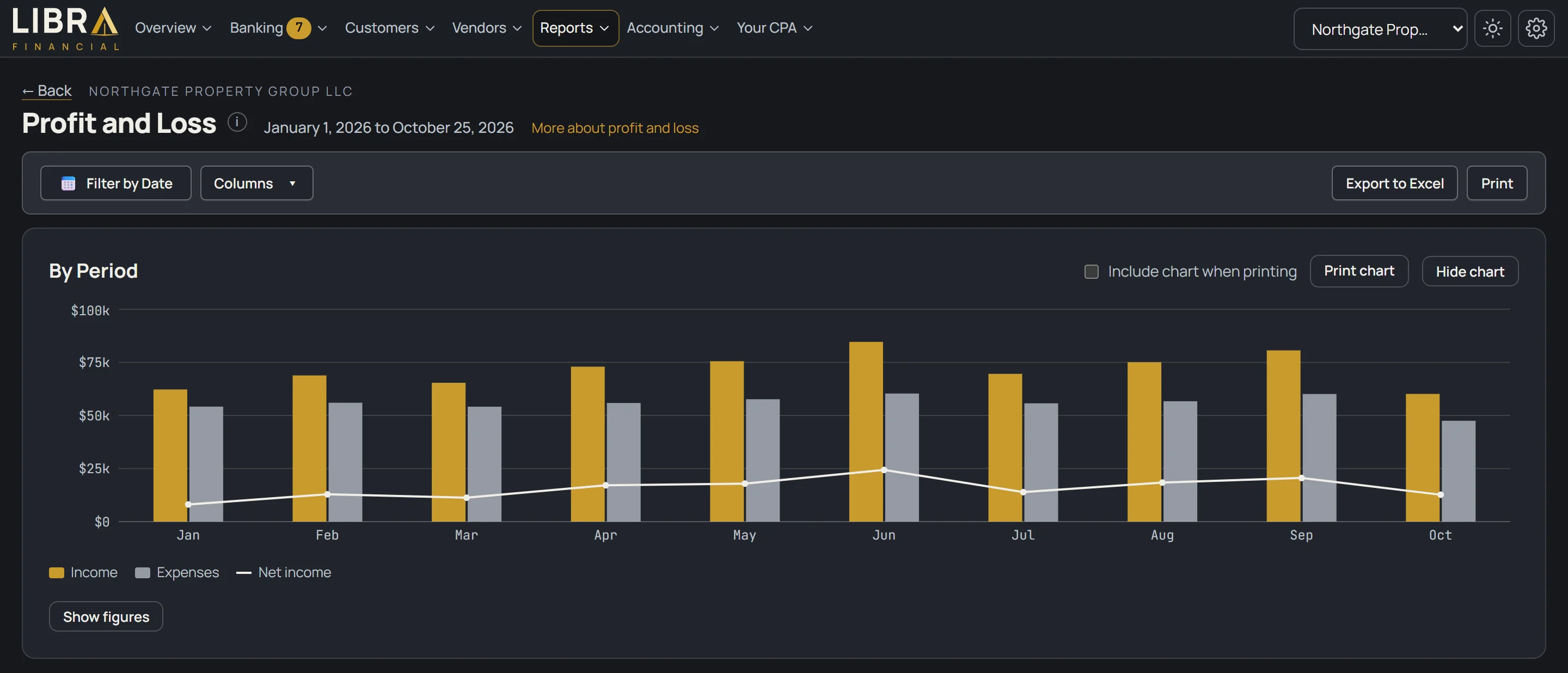The width and height of the screenshot is (1568, 673).
Task: Expand the Reports dropdown
Action: click(x=575, y=28)
